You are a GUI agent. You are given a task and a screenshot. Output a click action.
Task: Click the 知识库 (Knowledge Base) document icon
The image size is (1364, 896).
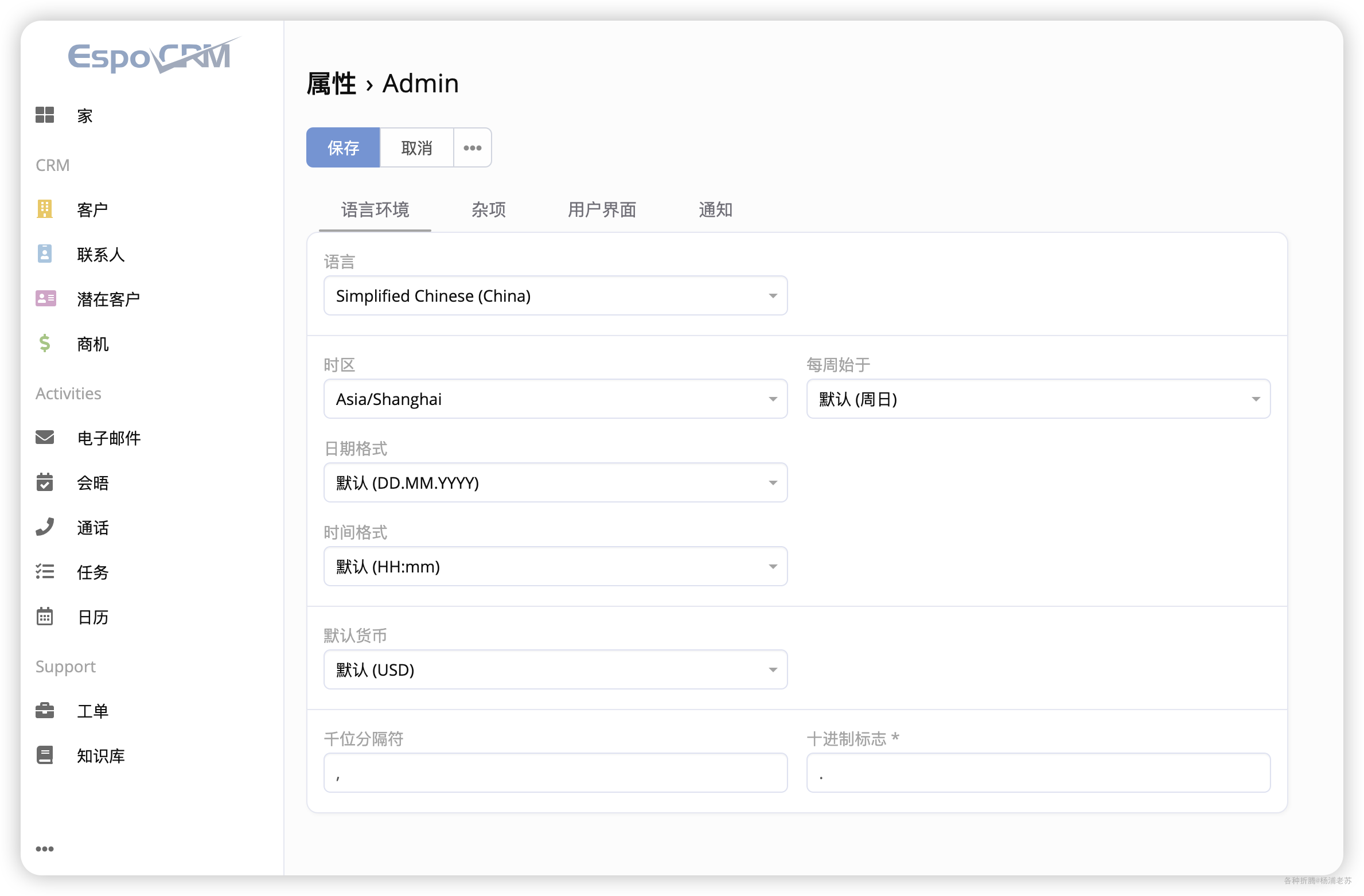pos(47,755)
